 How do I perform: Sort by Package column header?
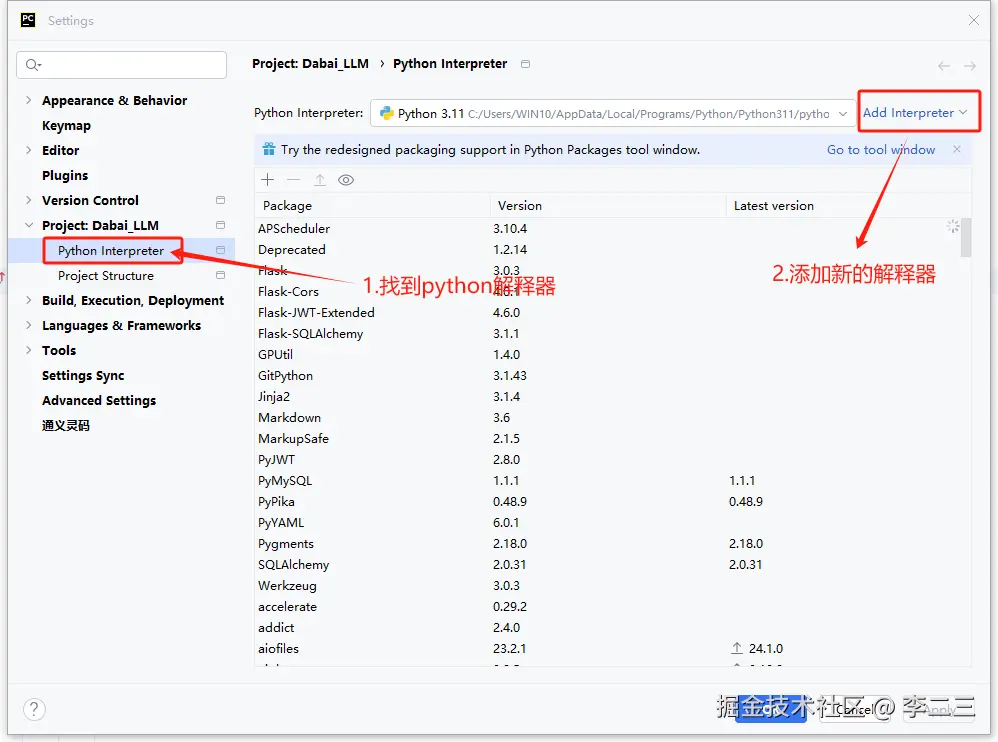pyautogui.click(x=372, y=206)
